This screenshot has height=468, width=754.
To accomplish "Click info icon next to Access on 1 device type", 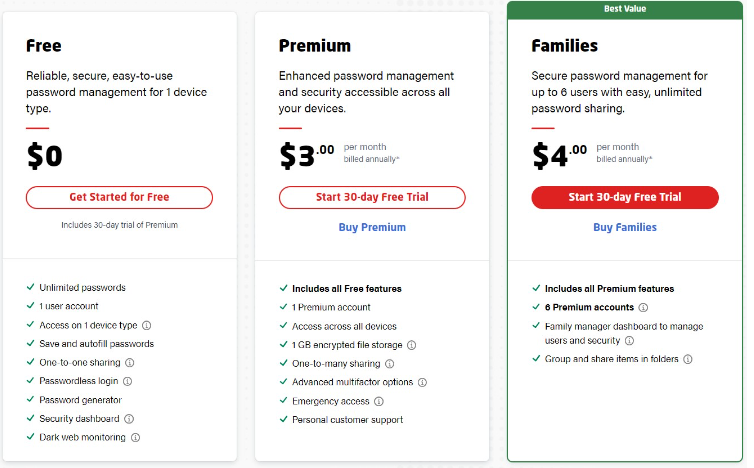I will (x=147, y=326).
